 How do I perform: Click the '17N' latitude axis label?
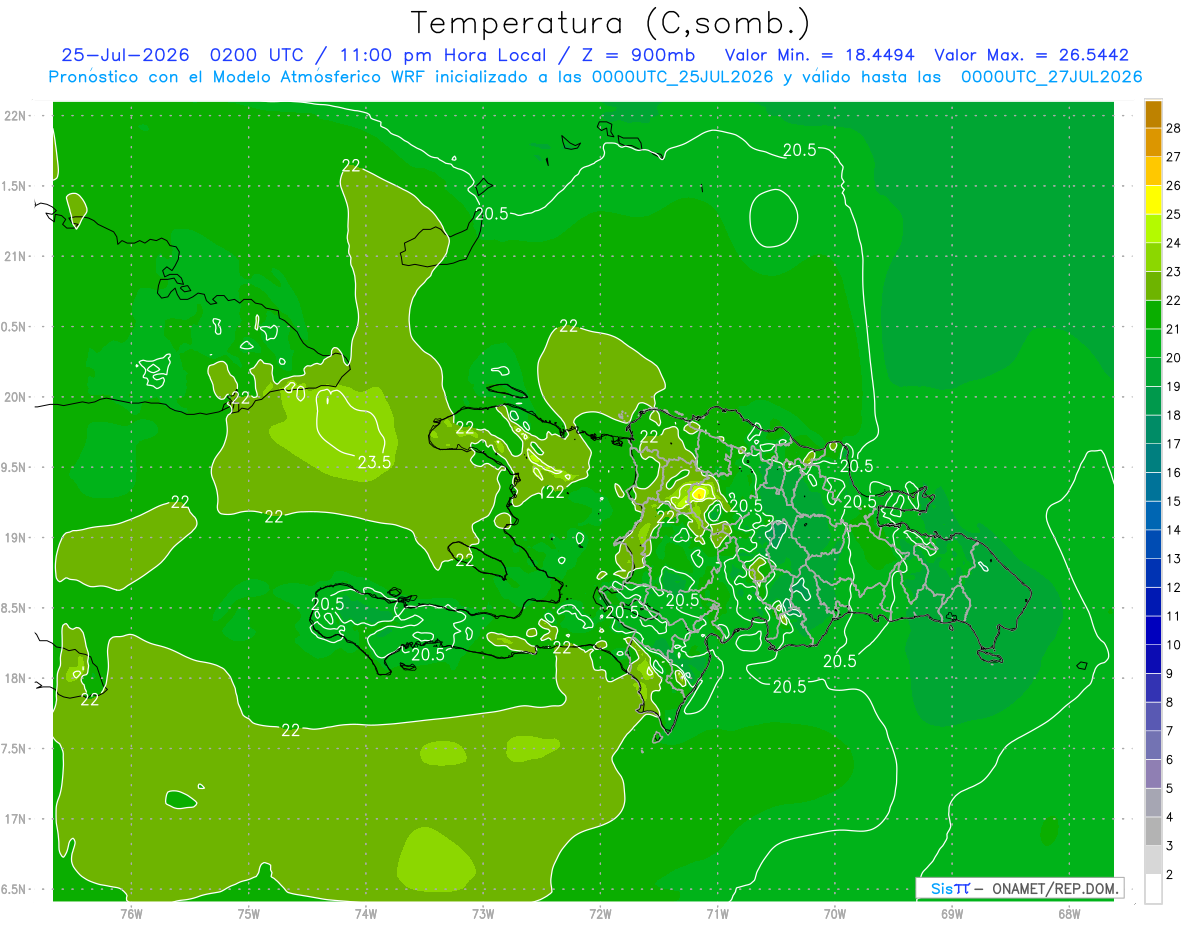pos(14,819)
